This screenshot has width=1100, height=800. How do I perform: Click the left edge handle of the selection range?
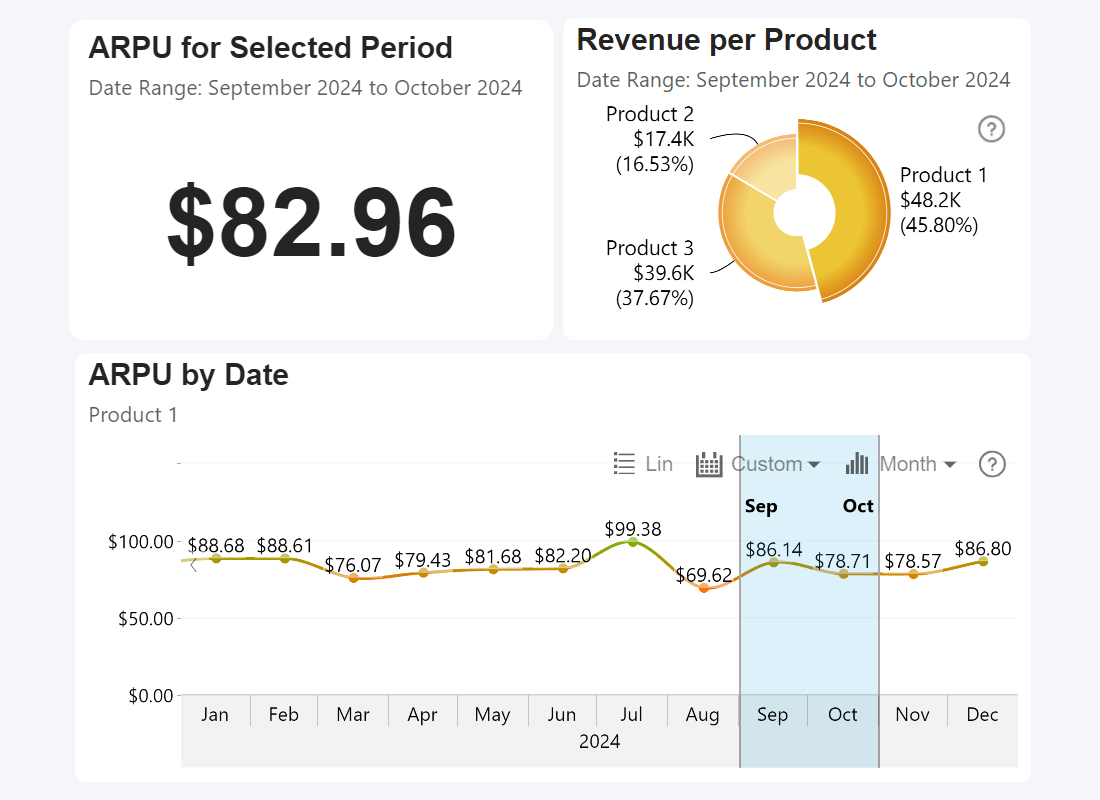pos(740,601)
